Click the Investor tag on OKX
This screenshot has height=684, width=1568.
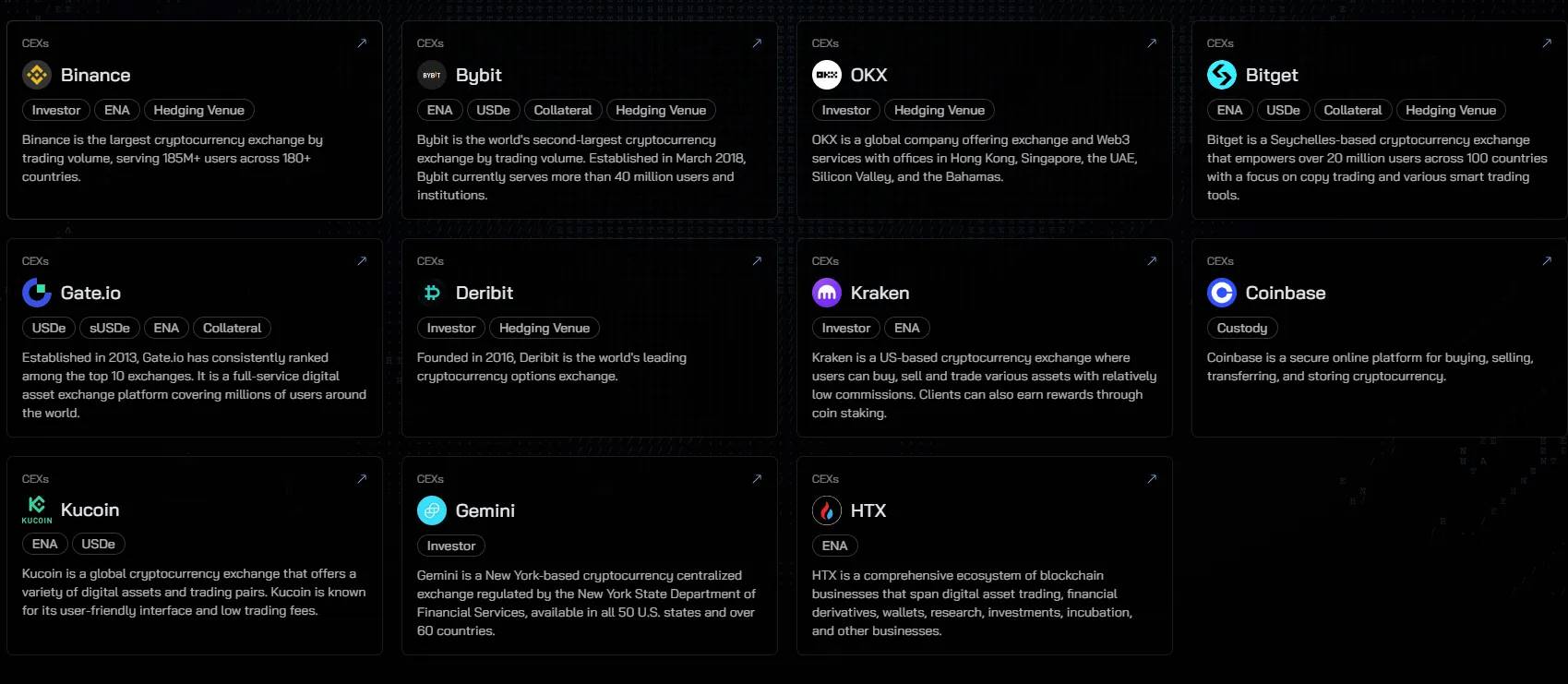[x=844, y=110]
